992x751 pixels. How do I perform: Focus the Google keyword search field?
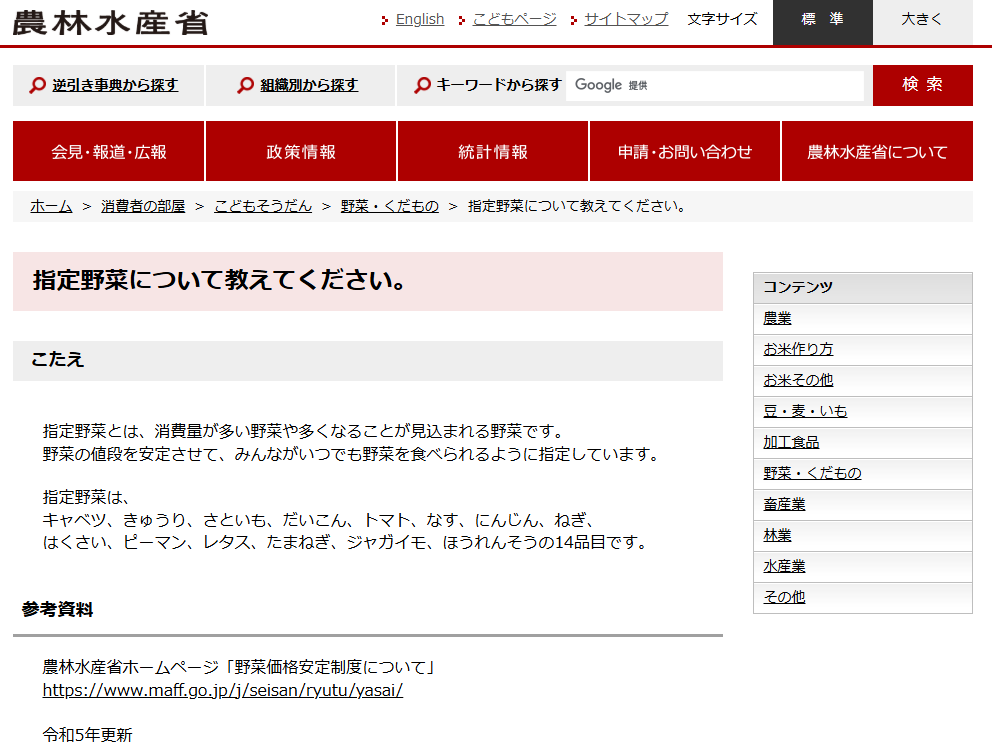click(x=715, y=85)
